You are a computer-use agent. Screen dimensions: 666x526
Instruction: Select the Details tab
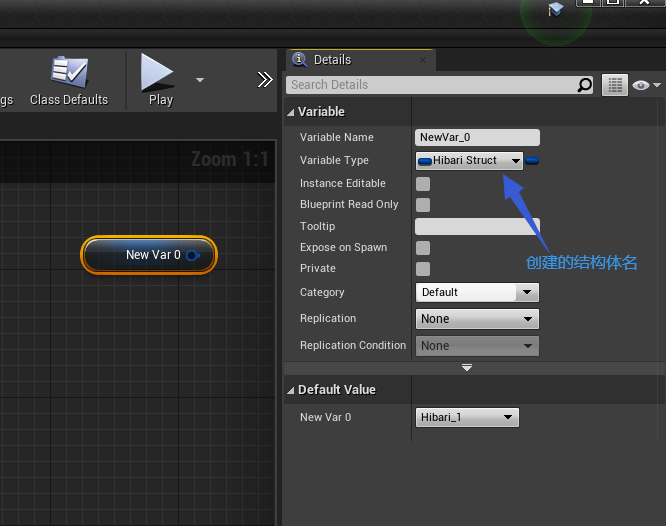click(332, 60)
